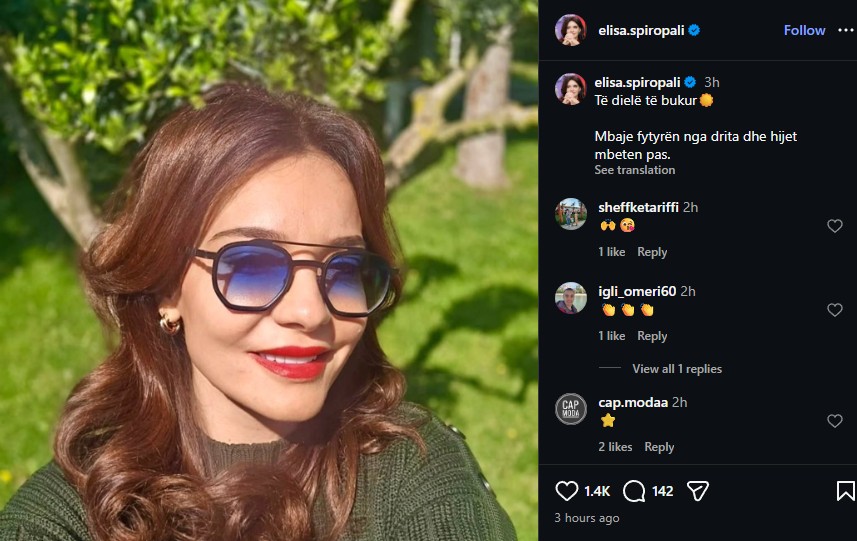Screen dimensions: 857x541
Task: Click See translation under the caption
Action: tap(634, 170)
